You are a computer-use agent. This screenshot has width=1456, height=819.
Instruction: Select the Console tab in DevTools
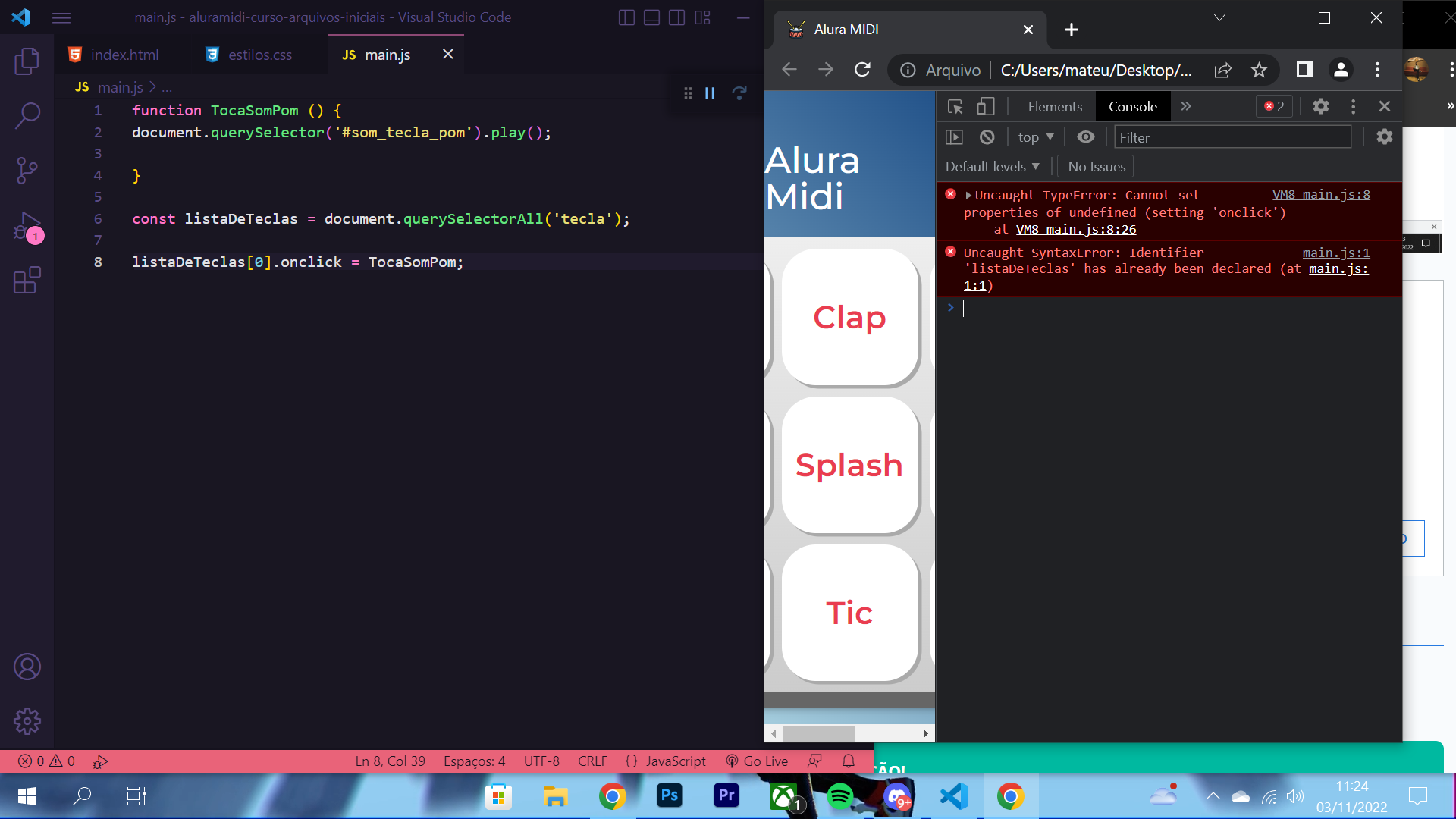click(x=1132, y=107)
